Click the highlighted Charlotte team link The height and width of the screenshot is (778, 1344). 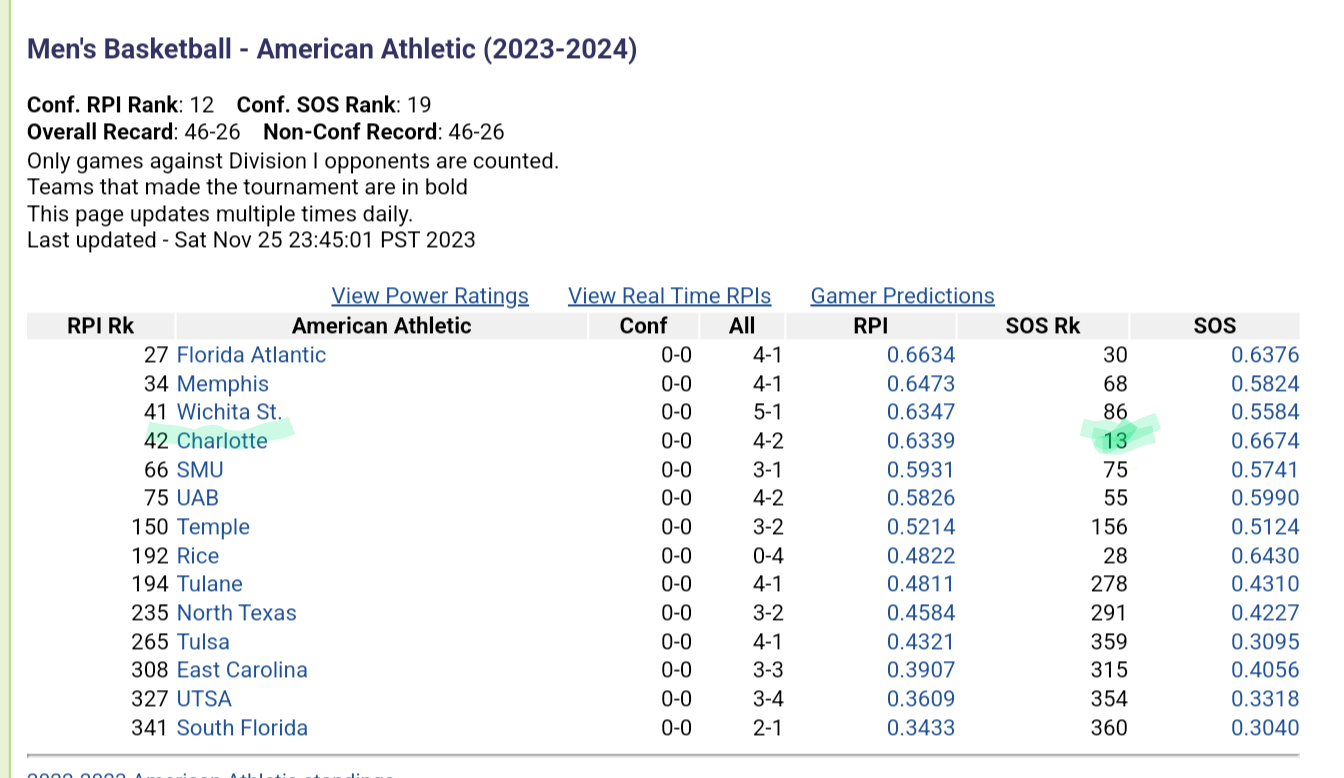pos(222,441)
